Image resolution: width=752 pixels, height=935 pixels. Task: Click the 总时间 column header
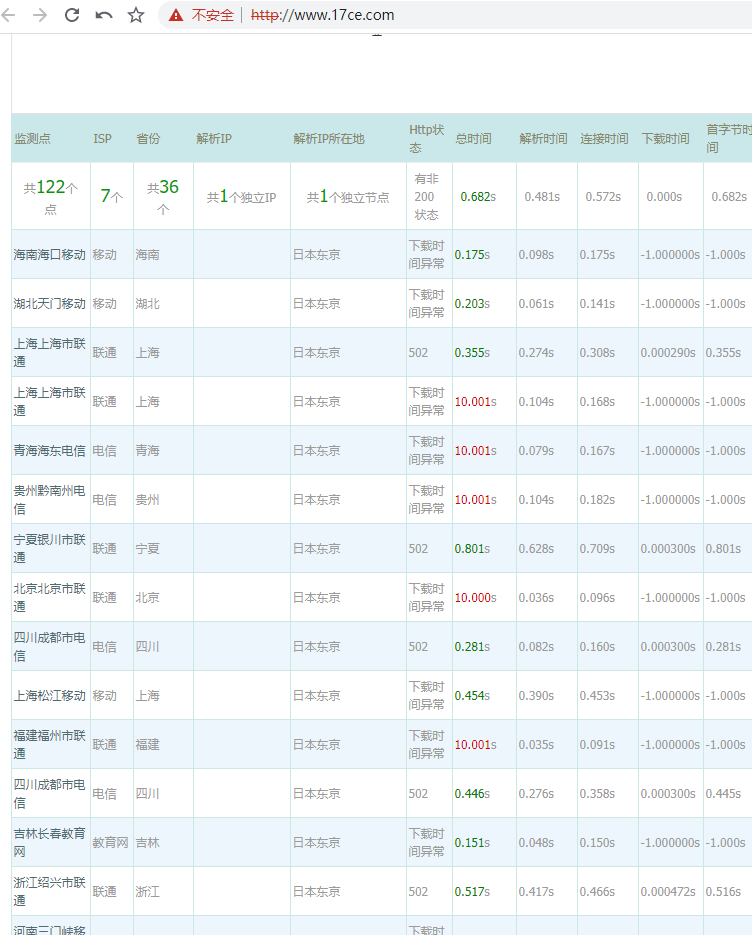point(473,139)
